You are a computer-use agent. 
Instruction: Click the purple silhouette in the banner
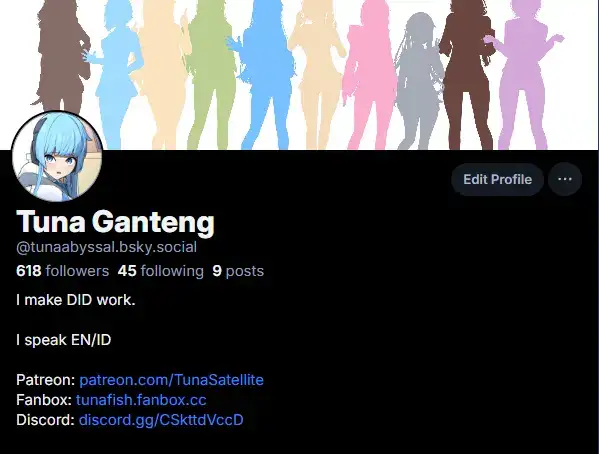[x=525, y=75]
